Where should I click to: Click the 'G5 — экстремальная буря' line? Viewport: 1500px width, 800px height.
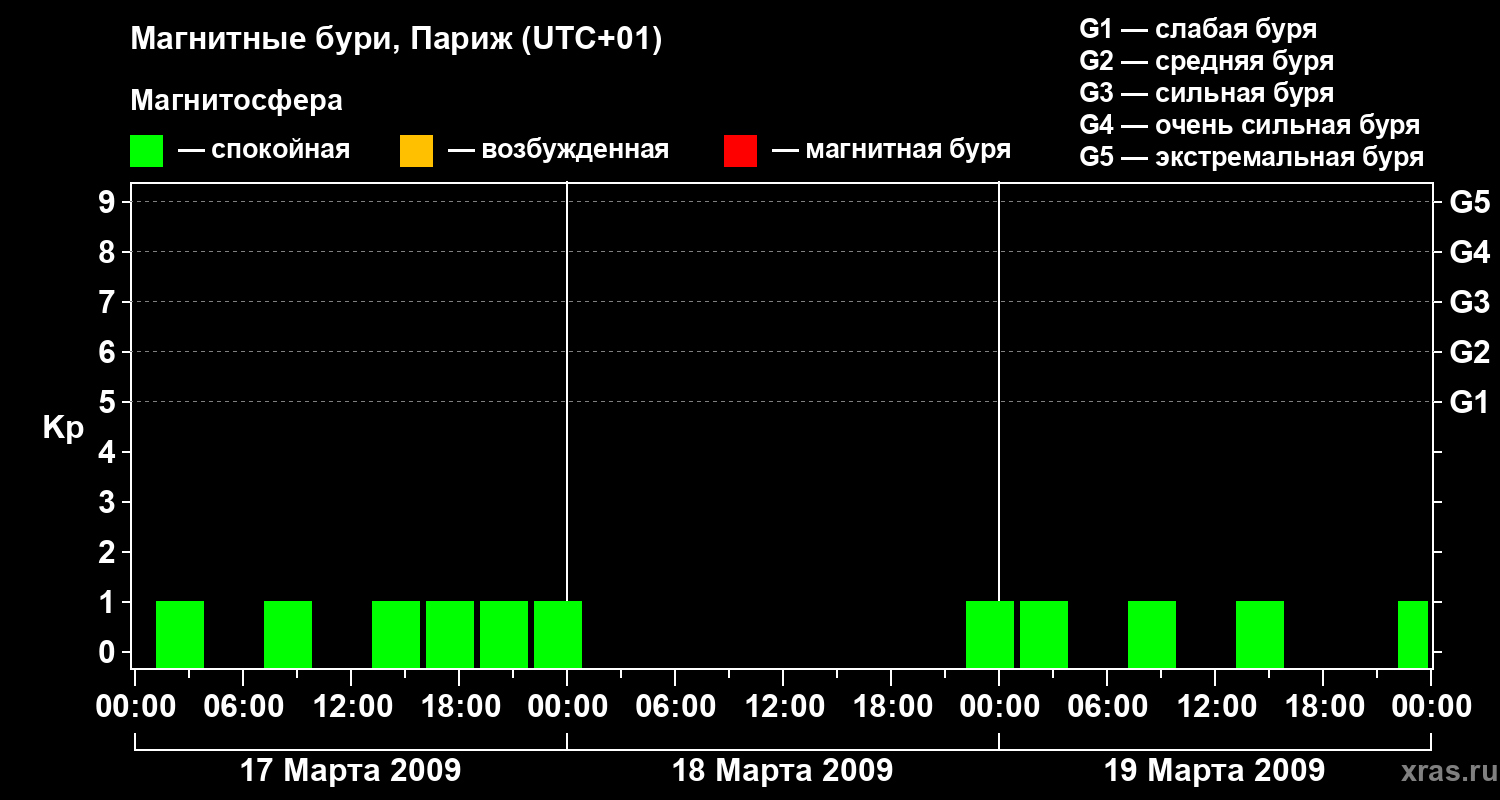[1251, 157]
